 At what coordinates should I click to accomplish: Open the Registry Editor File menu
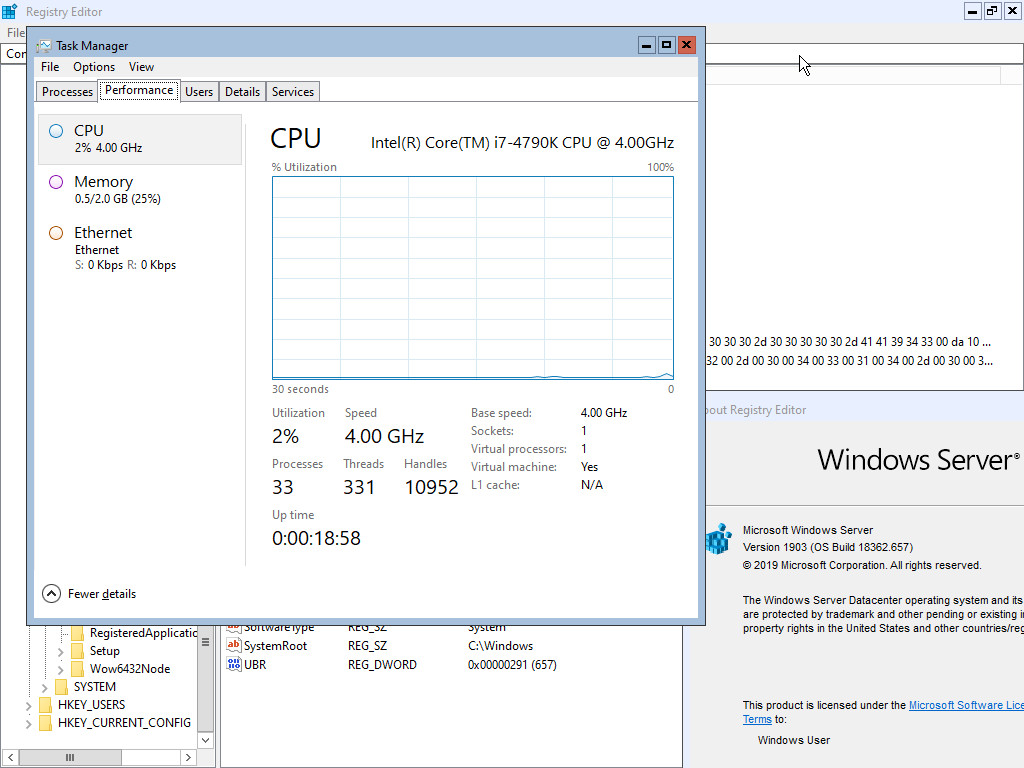[15, 33]
